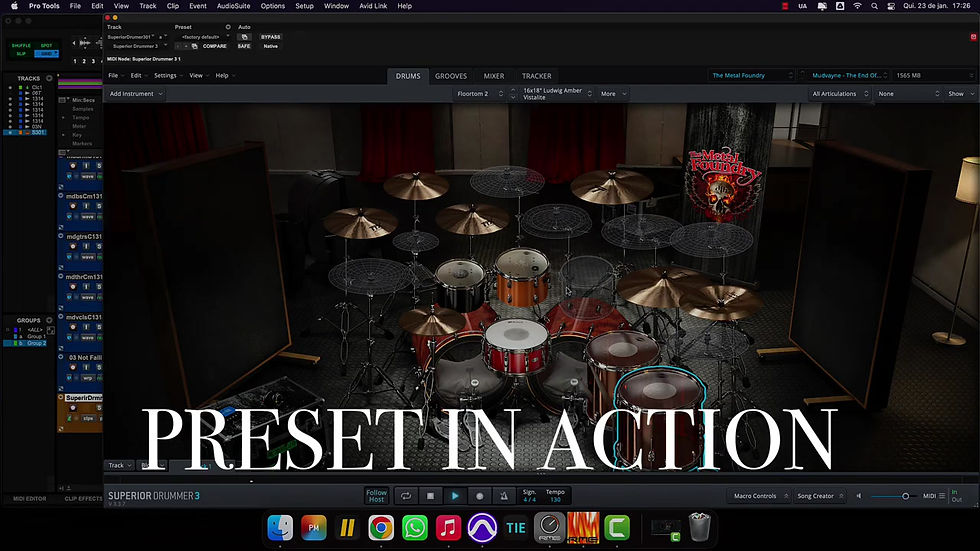Arm the Record button in the transport
Viewport: 980px width, 551px height.
(x=479, y=496)
